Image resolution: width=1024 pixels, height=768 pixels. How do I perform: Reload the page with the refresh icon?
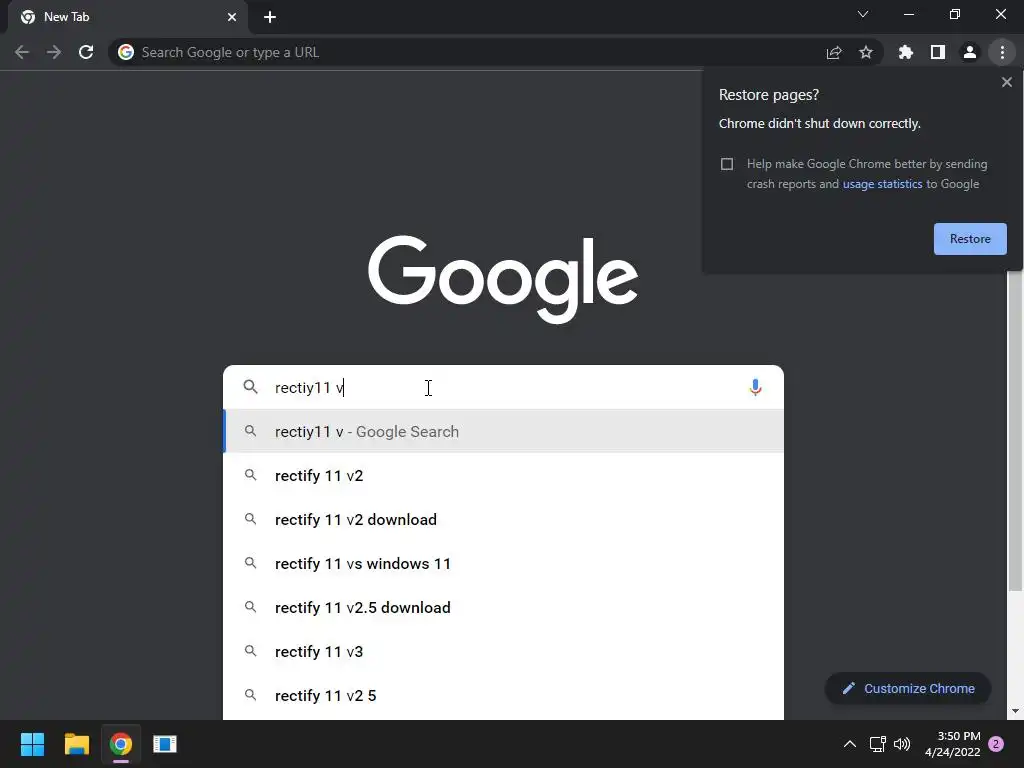point(86,52)
